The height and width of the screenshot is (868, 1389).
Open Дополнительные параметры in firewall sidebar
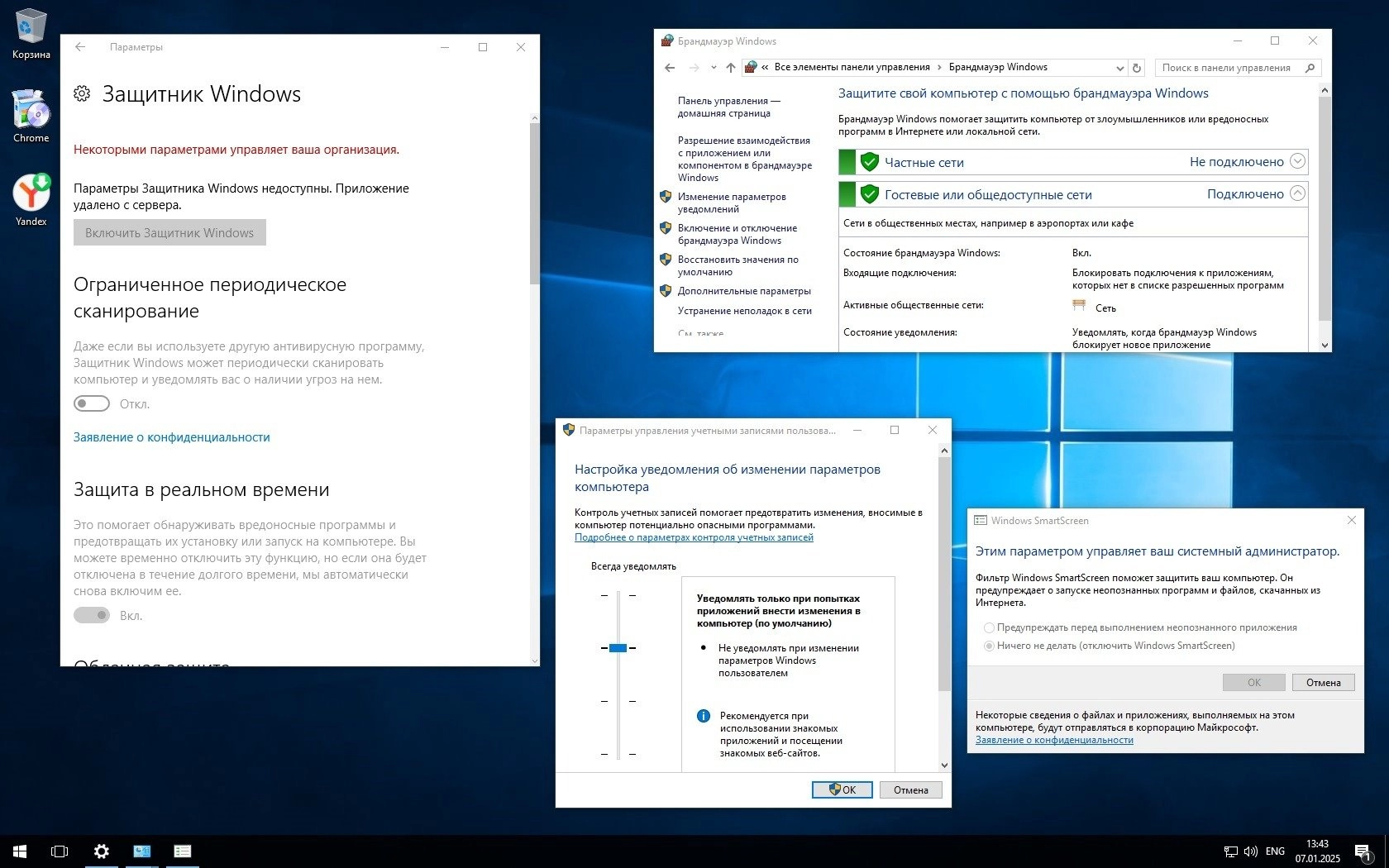pyautogui.click(x=744, y=291)
